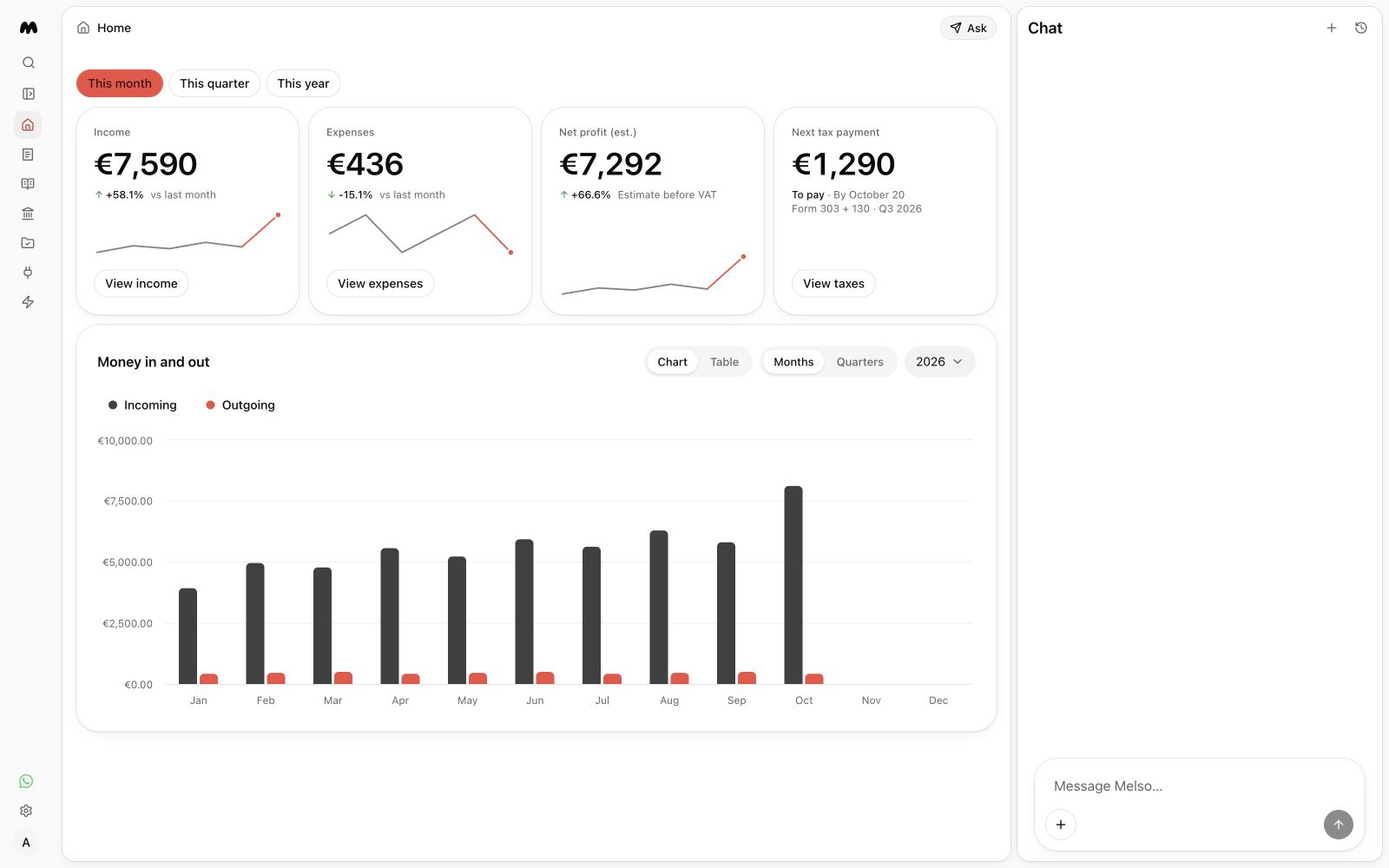1389x868 pixels.
Task: Open search from the sidebar
Action: (x=28, y=62)
